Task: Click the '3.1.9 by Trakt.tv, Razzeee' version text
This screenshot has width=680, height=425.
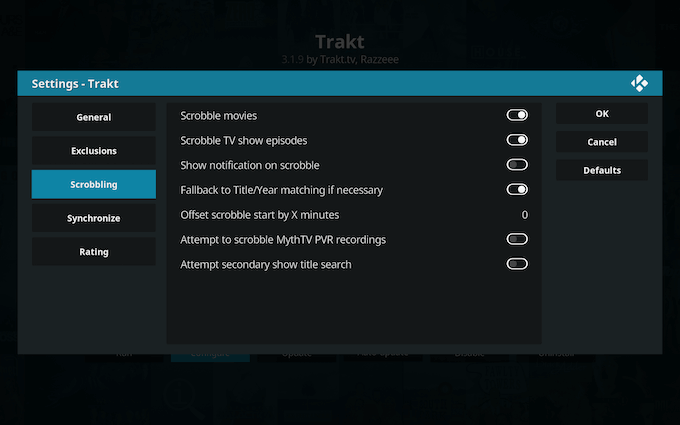Action: click(340, 60)
